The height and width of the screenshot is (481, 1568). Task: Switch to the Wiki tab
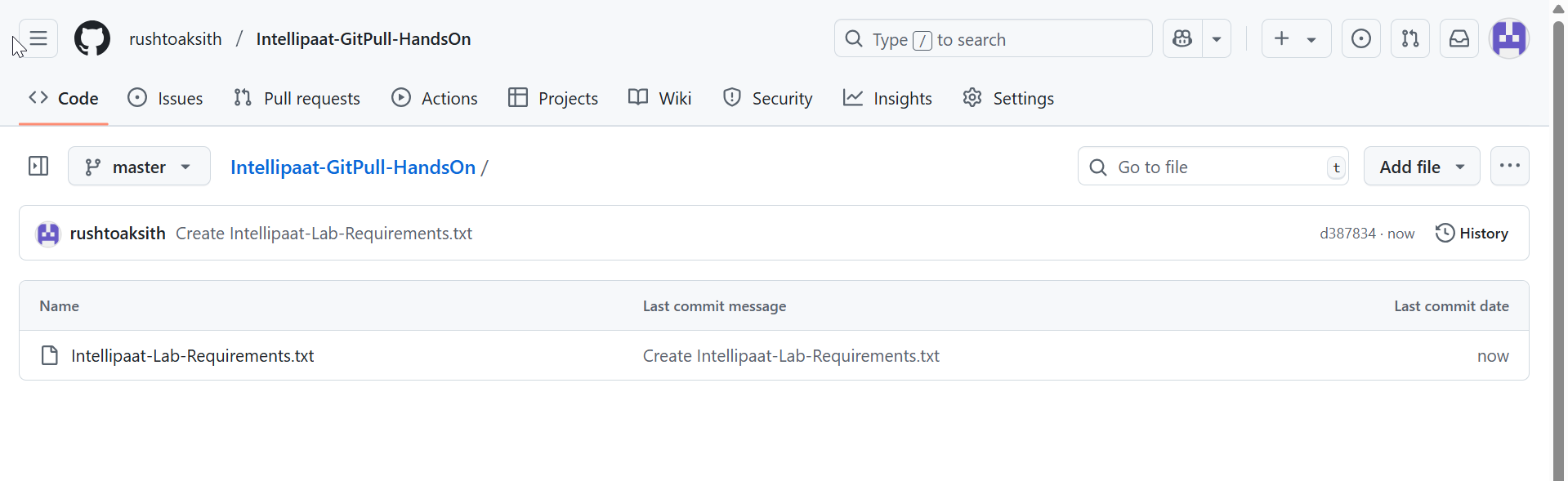(659, 98)
